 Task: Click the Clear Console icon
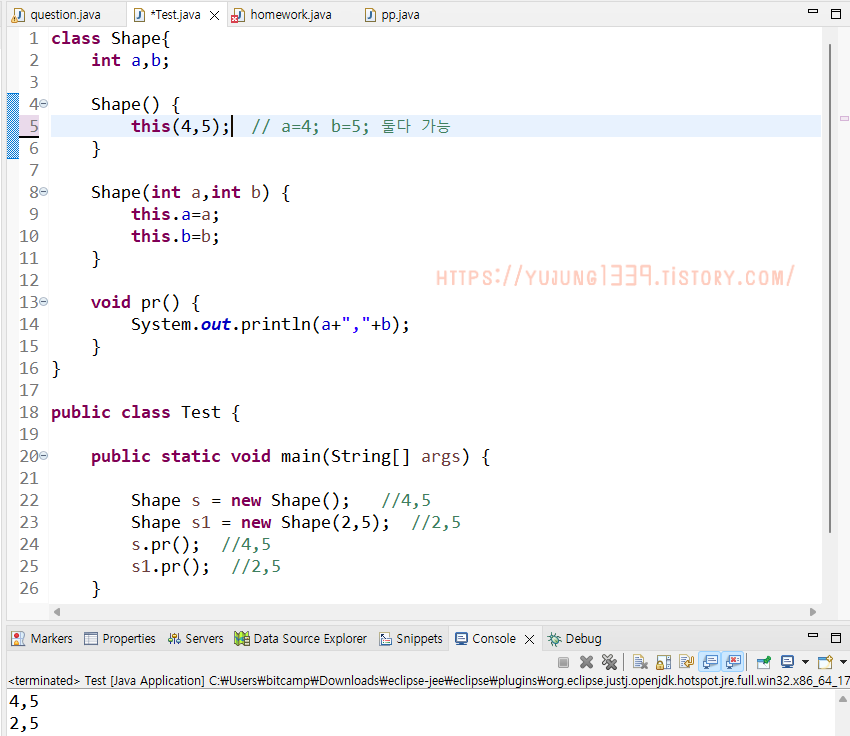click(640, 662)
